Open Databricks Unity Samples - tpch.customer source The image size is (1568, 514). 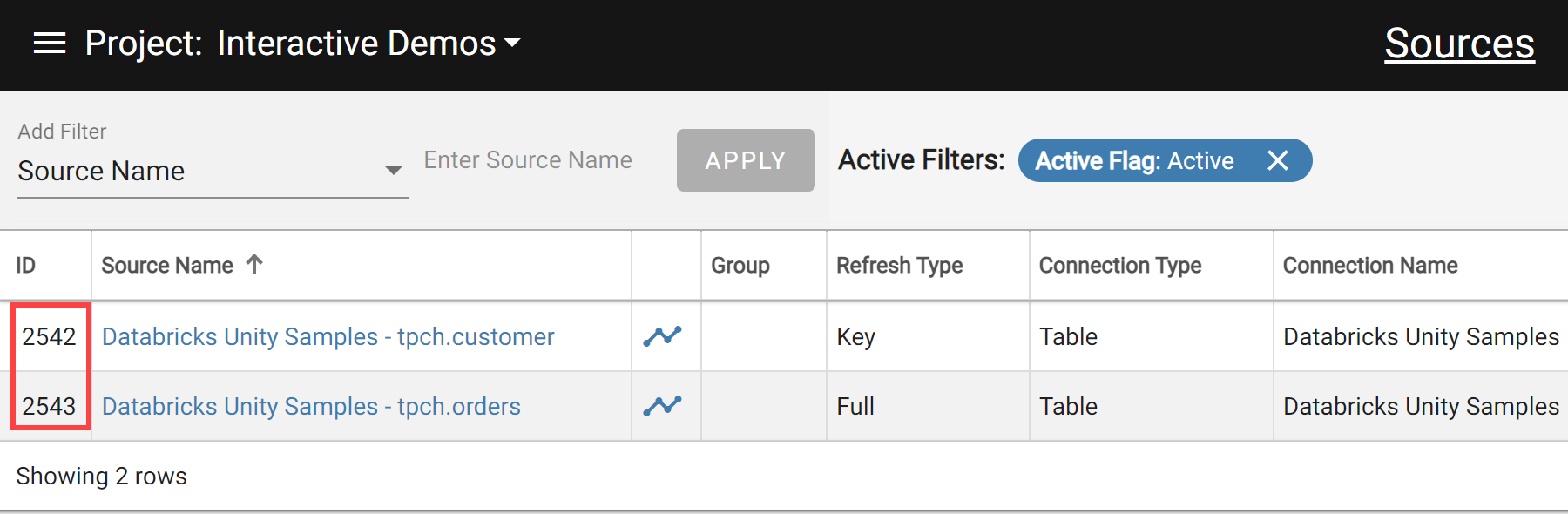(x=328, y=336)
